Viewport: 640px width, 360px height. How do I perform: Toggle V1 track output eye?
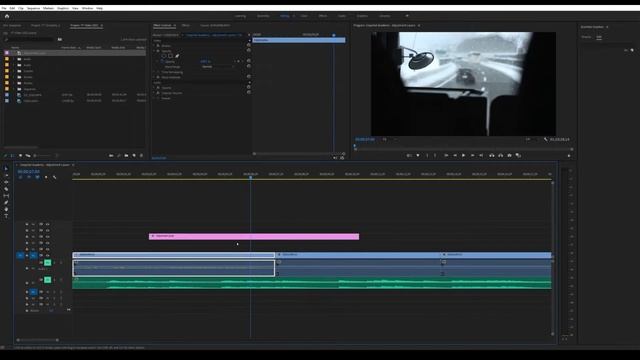point(47,256)
